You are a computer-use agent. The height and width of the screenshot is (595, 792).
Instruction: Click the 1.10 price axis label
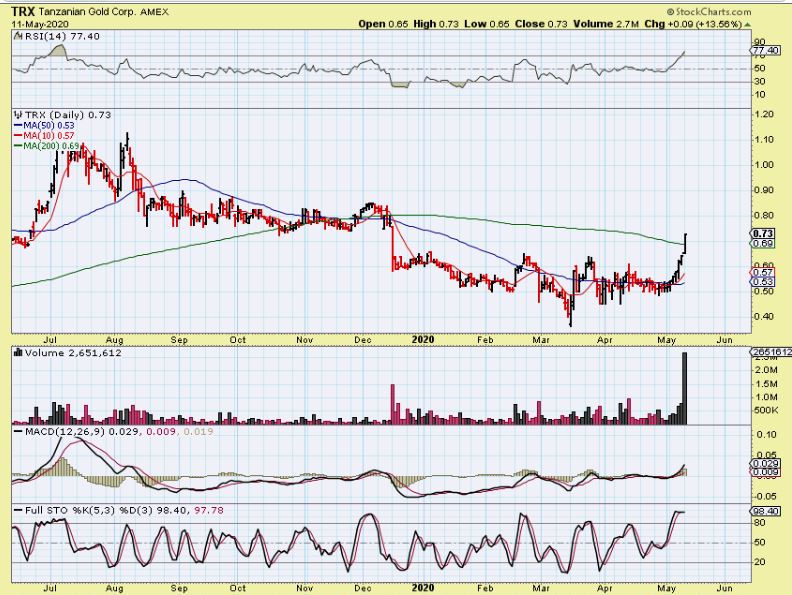(x=763, y=139)
